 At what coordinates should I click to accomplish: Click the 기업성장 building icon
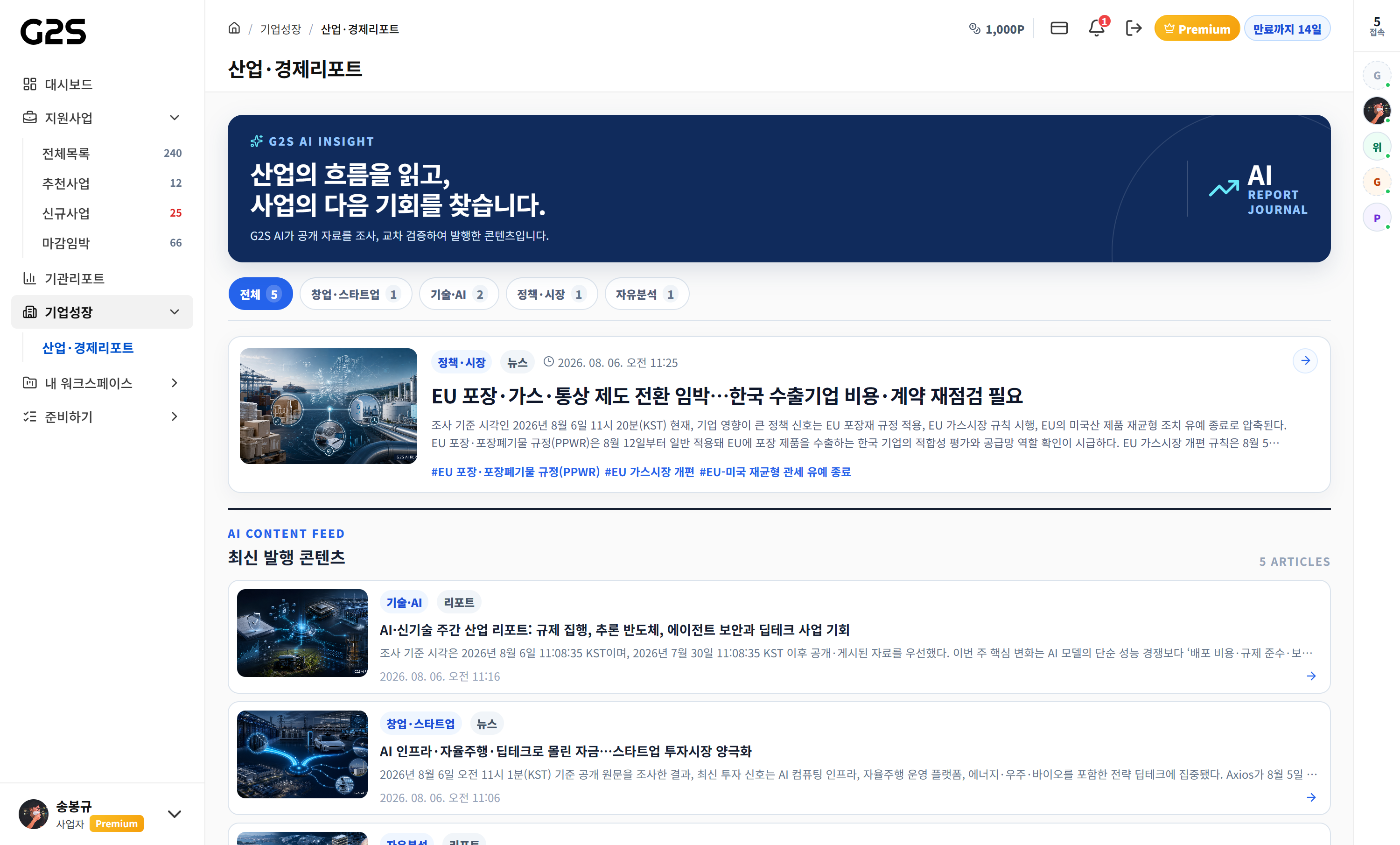coord(29,312)
